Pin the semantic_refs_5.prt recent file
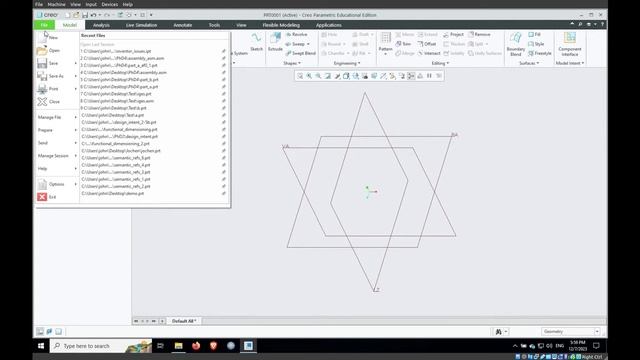 click(x=224, y=158)
